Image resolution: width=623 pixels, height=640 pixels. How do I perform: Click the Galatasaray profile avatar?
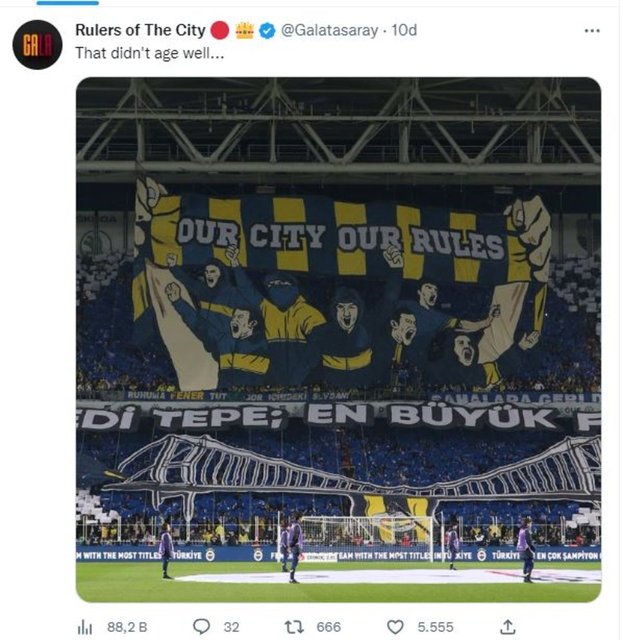[37, 45]
